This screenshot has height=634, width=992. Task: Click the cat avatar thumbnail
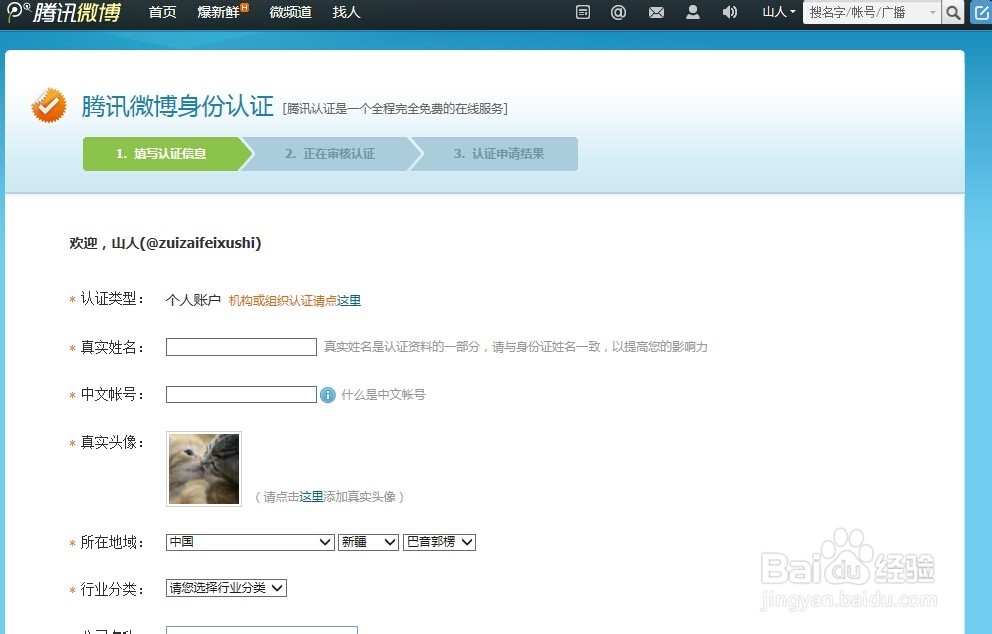pos(203,468)
